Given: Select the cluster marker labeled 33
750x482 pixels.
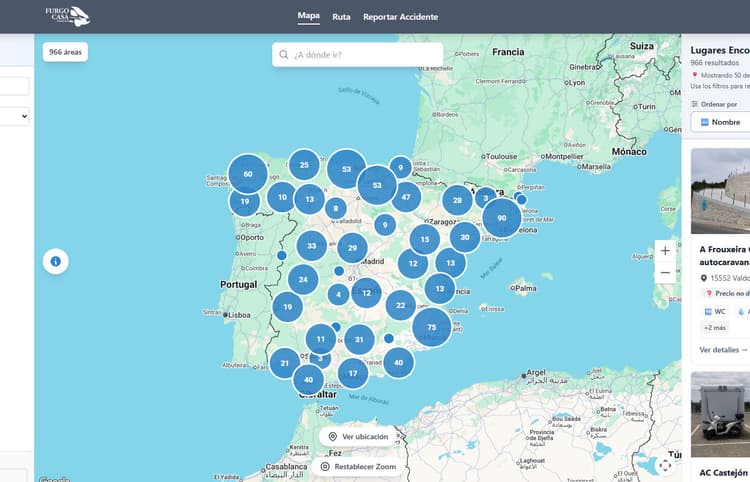Looking at the screenshot, I should (311, 246).
